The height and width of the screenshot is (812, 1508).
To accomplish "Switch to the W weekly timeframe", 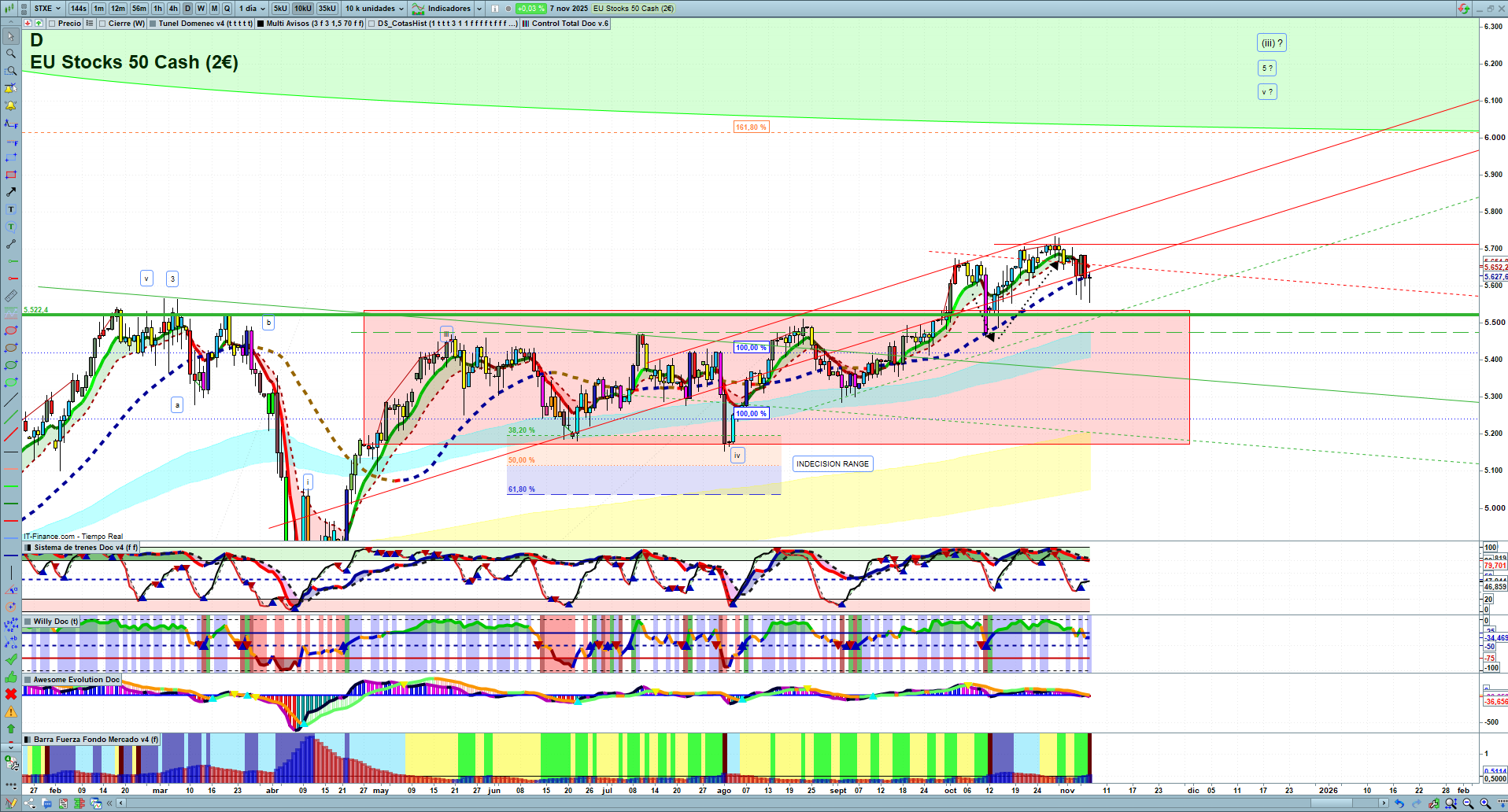I will [x=201, y=9].
